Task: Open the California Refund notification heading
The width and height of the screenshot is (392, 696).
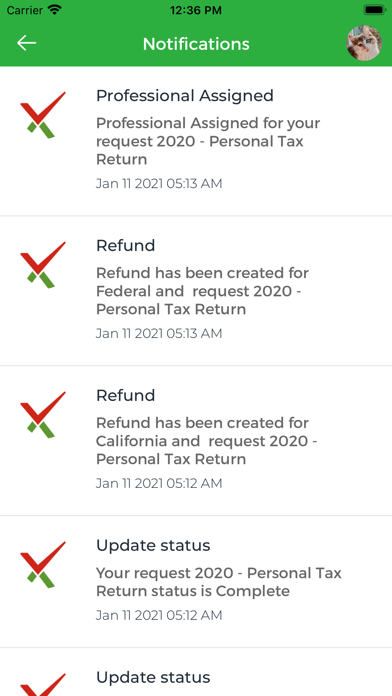Action: [x=126, y=395]
